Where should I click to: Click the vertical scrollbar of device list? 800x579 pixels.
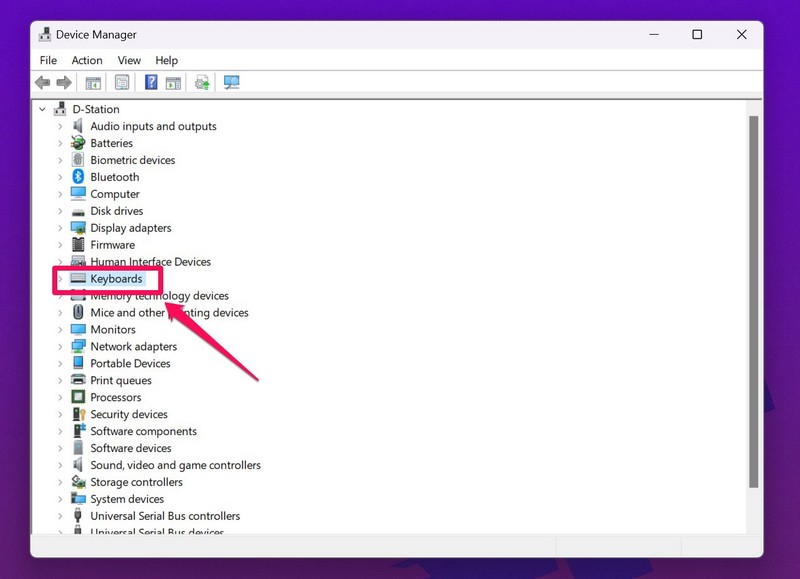point(753,300)
